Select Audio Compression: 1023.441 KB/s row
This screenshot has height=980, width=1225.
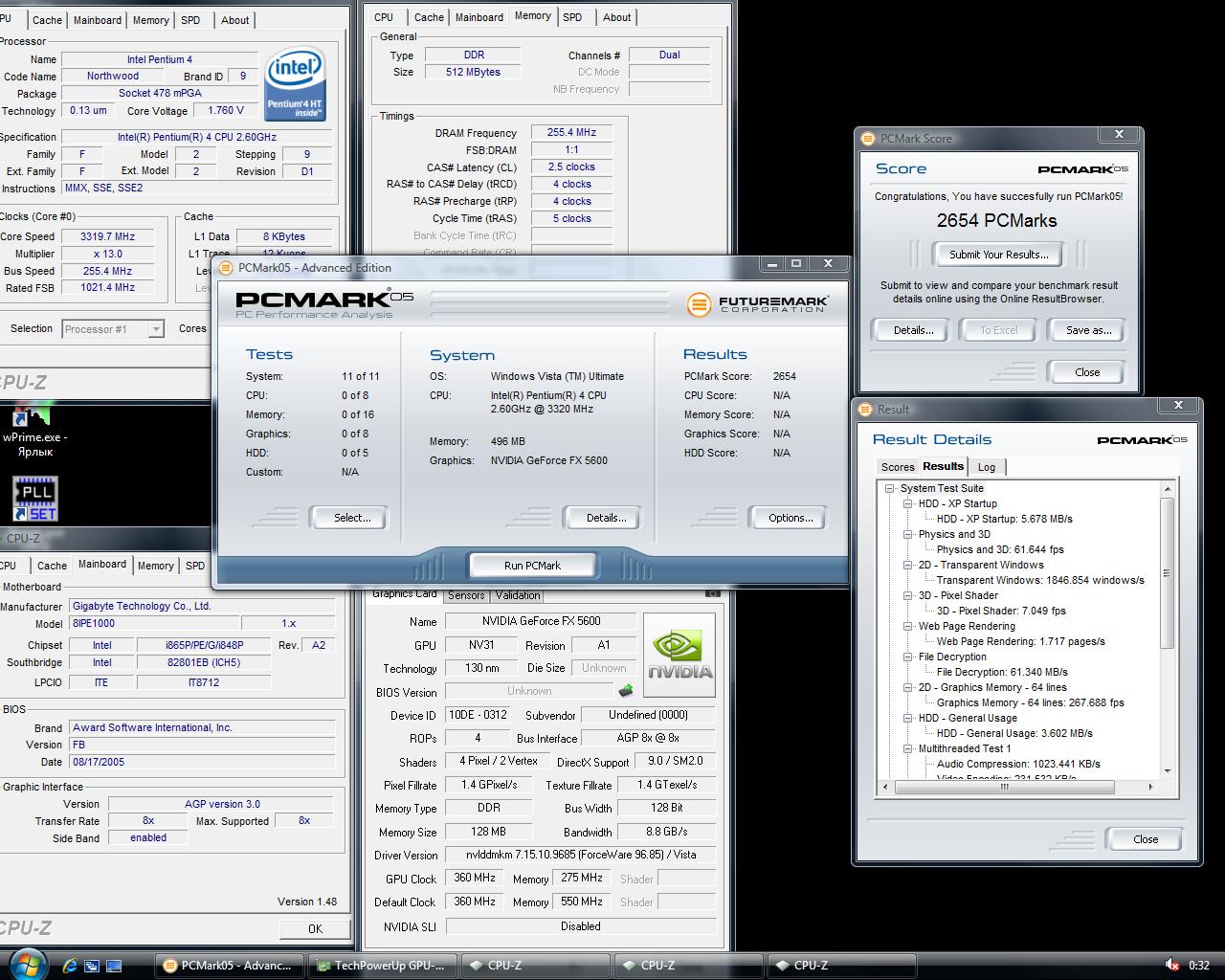(x=1018, y=764)
